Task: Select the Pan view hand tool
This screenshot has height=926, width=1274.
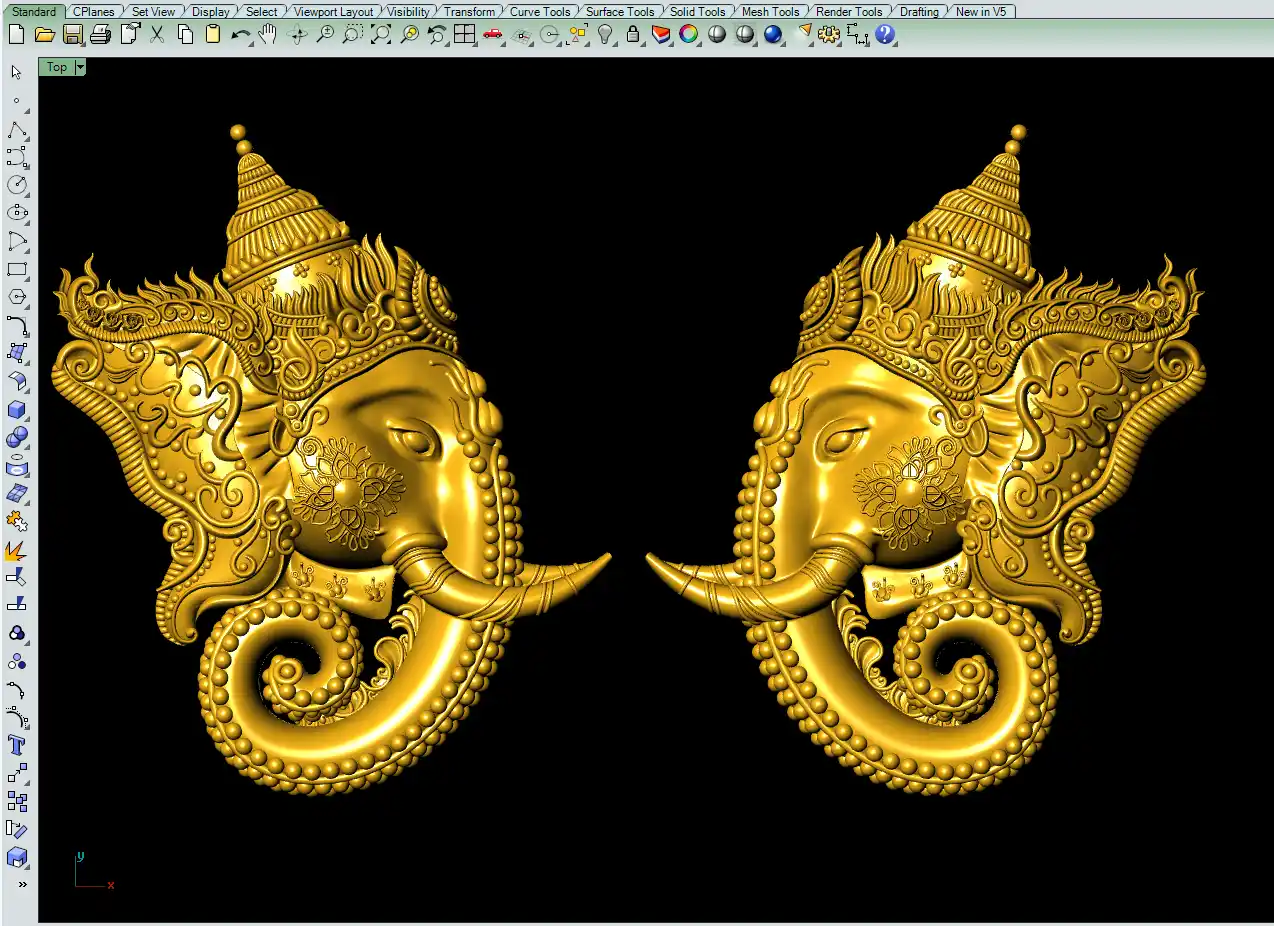Action: click(268, 35)
